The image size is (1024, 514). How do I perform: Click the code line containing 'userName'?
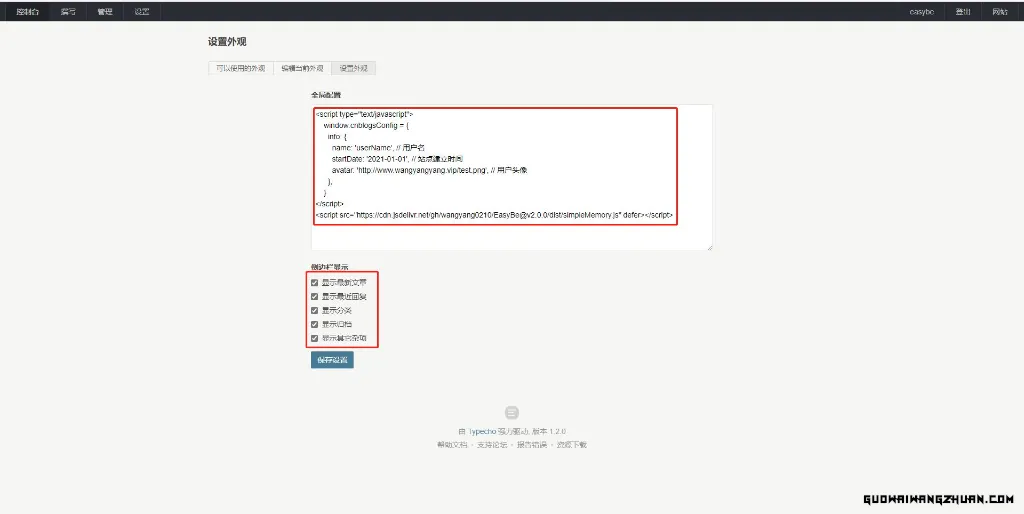click(378, 148)
